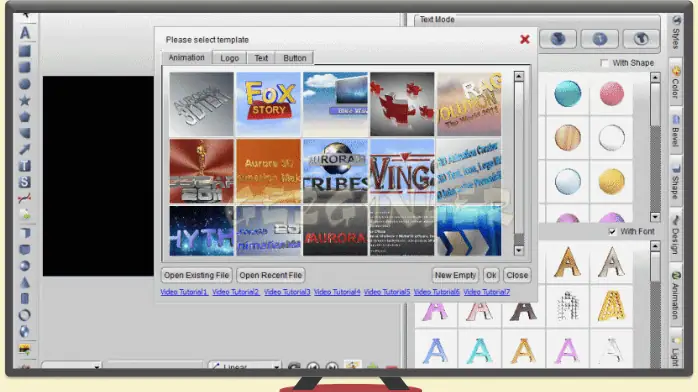Viewport: 698px width, 392px height.
Task: Select the Myth starfield template thumbnail
Action: click(x=201, y=230)
